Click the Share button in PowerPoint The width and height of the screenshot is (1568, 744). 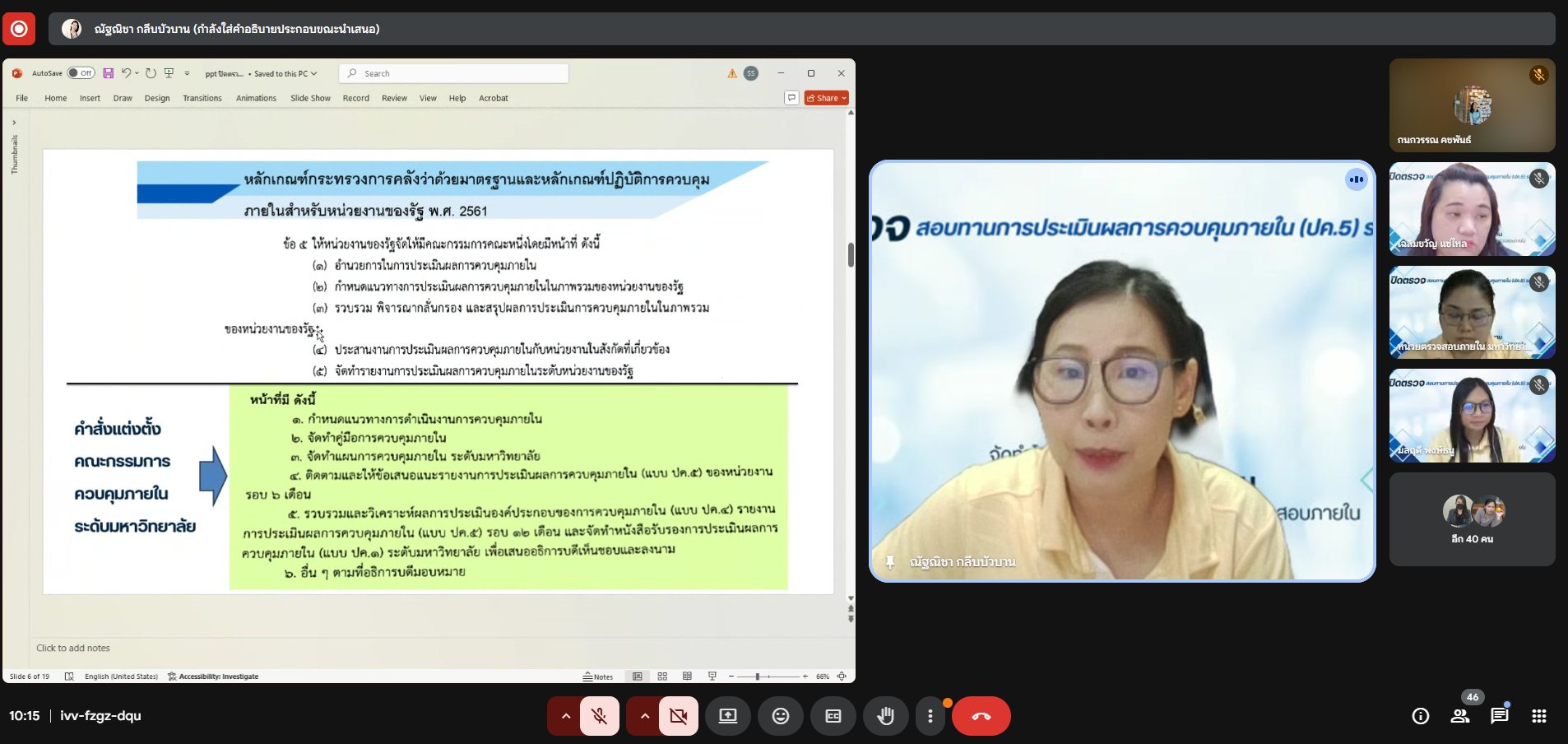826,98
